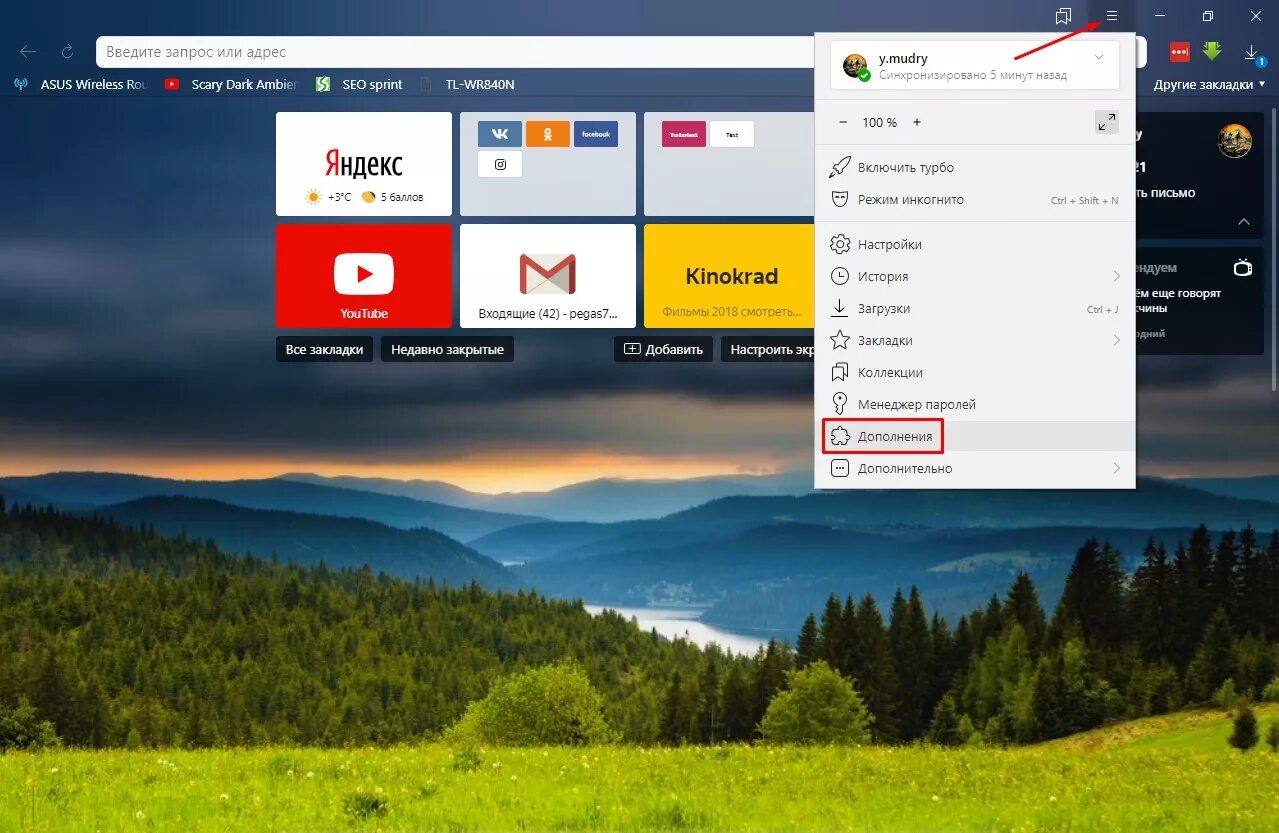
Task: Increase zoom with the plus button
Action: point(917,122)
